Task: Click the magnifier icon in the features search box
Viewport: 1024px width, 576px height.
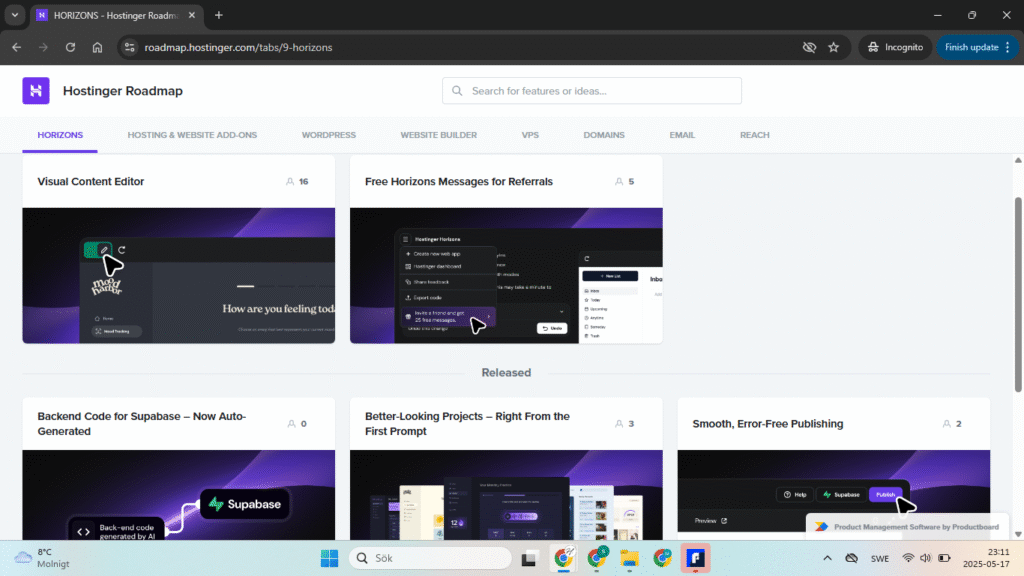Action: point(457,91)
